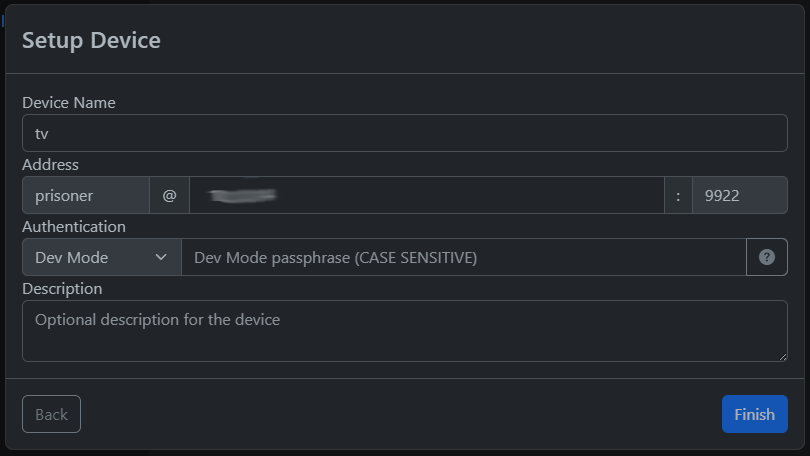This screenshot has width=810, height=456.
Task: Click the Authentication label
Action: click(x=74, y=227)
